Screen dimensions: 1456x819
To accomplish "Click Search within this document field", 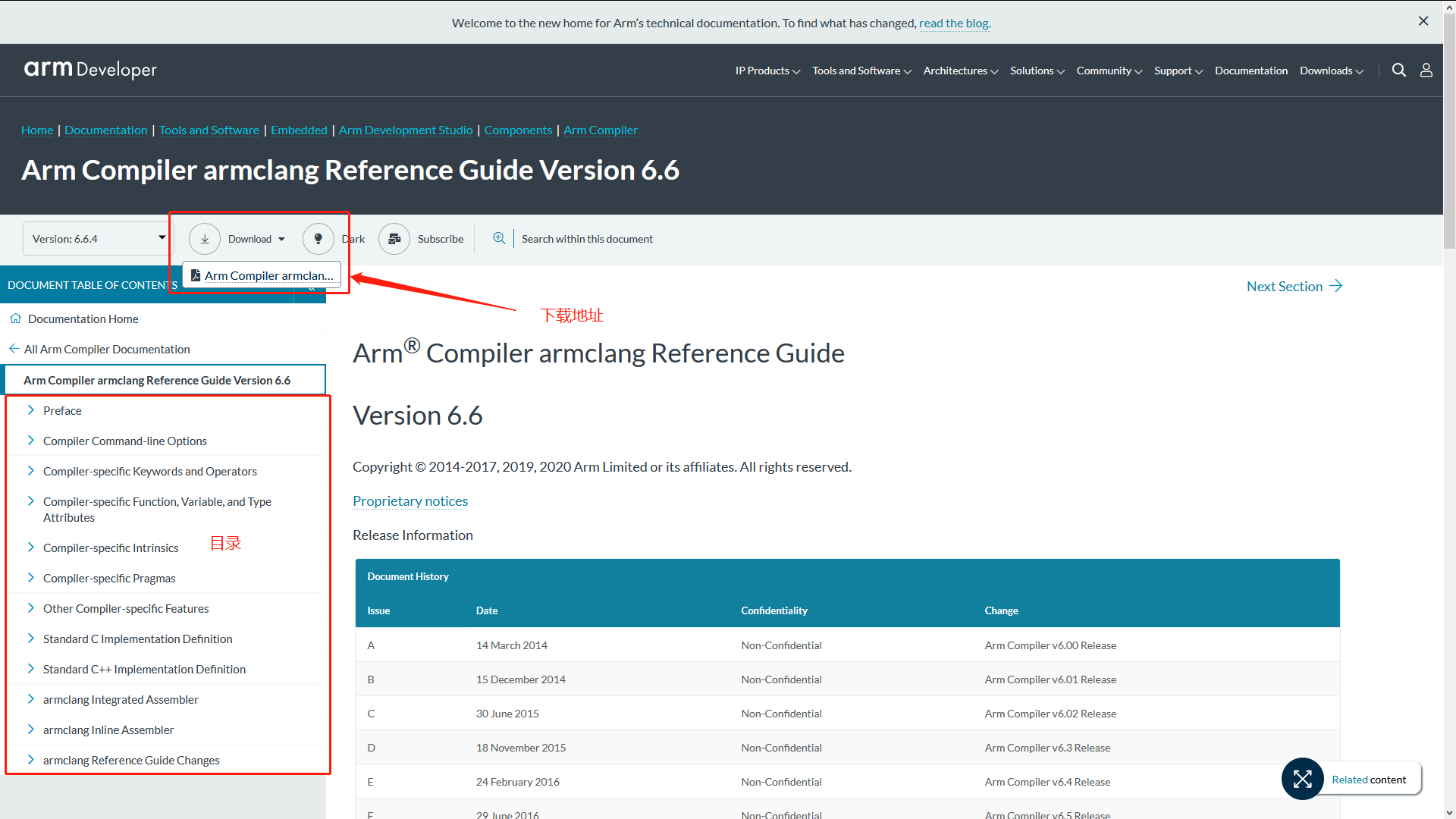I will [x=587, y=239].
